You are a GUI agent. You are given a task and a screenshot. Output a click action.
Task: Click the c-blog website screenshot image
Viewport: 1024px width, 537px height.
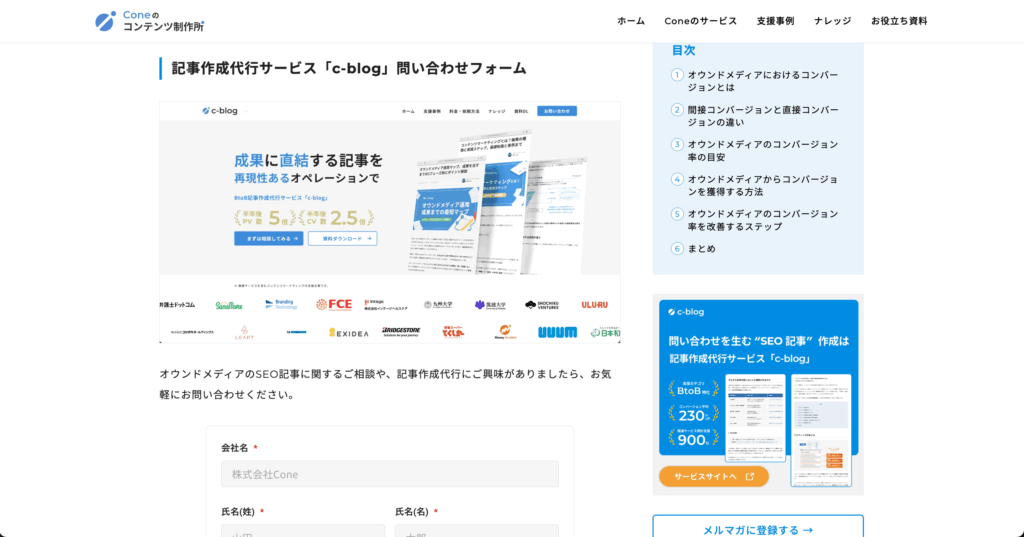point(389,221)
